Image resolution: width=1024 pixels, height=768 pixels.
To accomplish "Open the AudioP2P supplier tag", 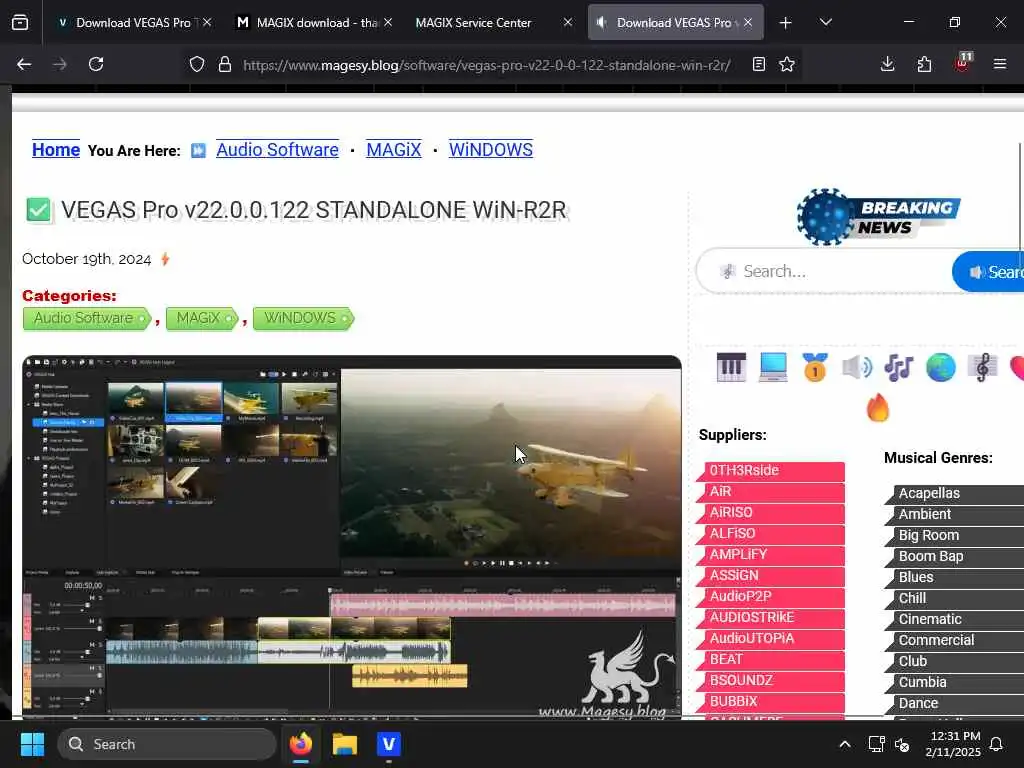I will pos(771,596).
